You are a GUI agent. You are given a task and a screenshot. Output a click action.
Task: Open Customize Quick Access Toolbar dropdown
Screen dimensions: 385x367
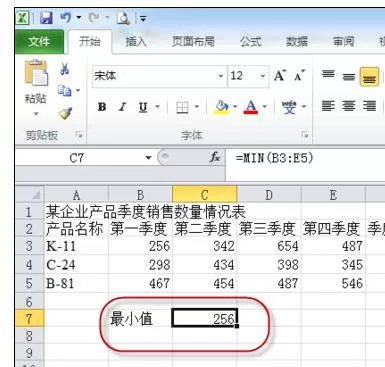[x=143, y=18]
